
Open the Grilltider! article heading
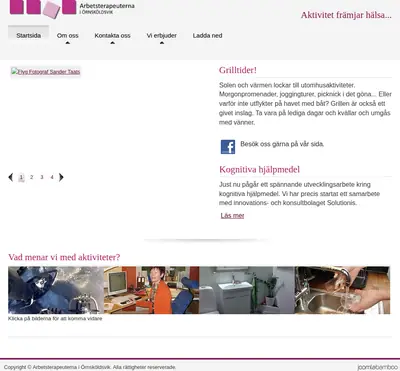coord(238,70)
